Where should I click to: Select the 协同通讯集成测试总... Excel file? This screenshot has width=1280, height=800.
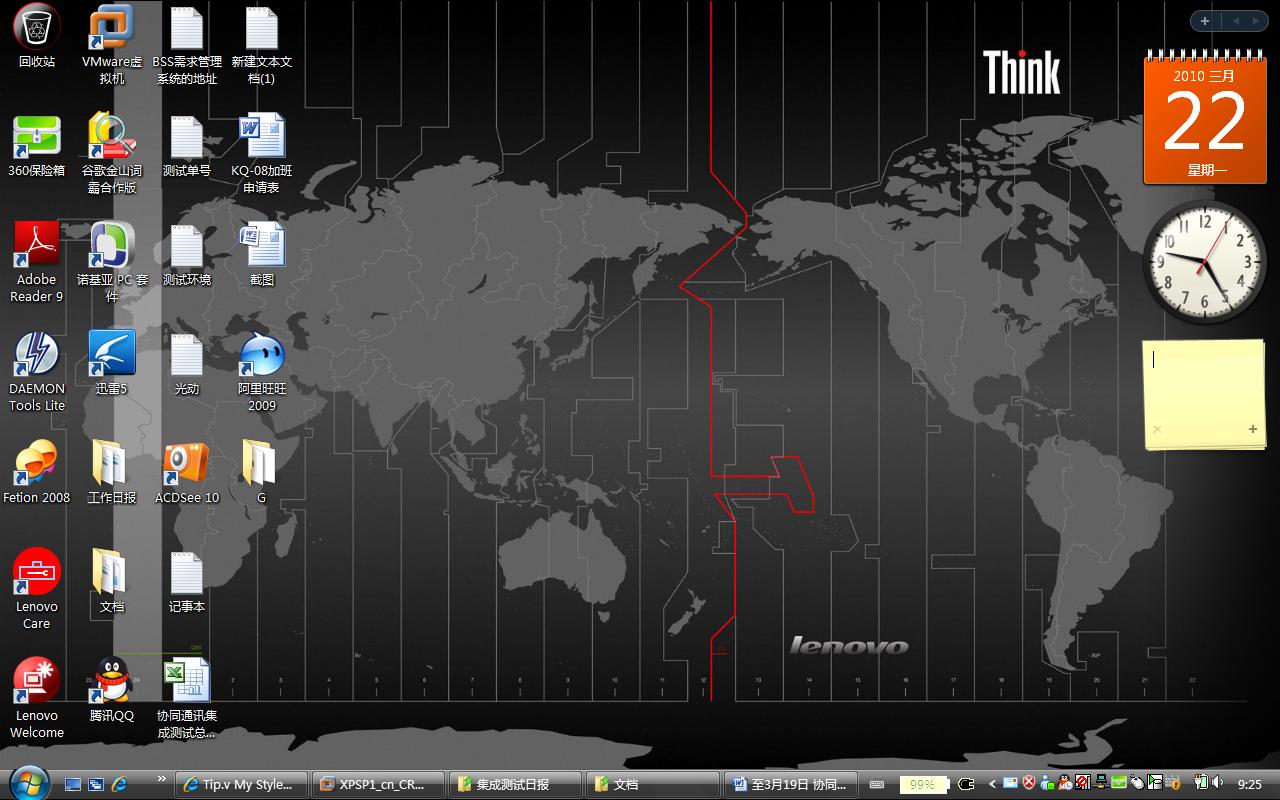[187, 699]
